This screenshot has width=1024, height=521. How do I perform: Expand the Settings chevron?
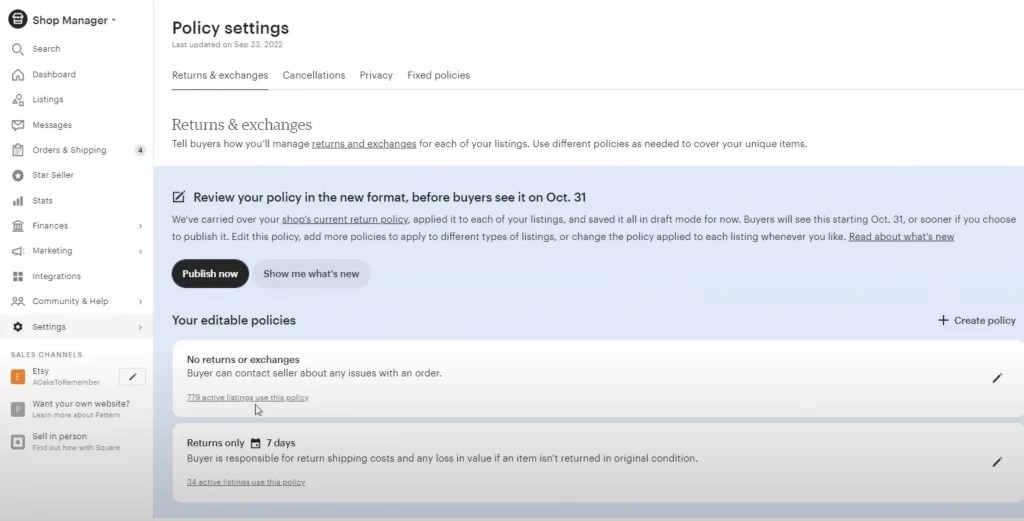click(140, 327)
